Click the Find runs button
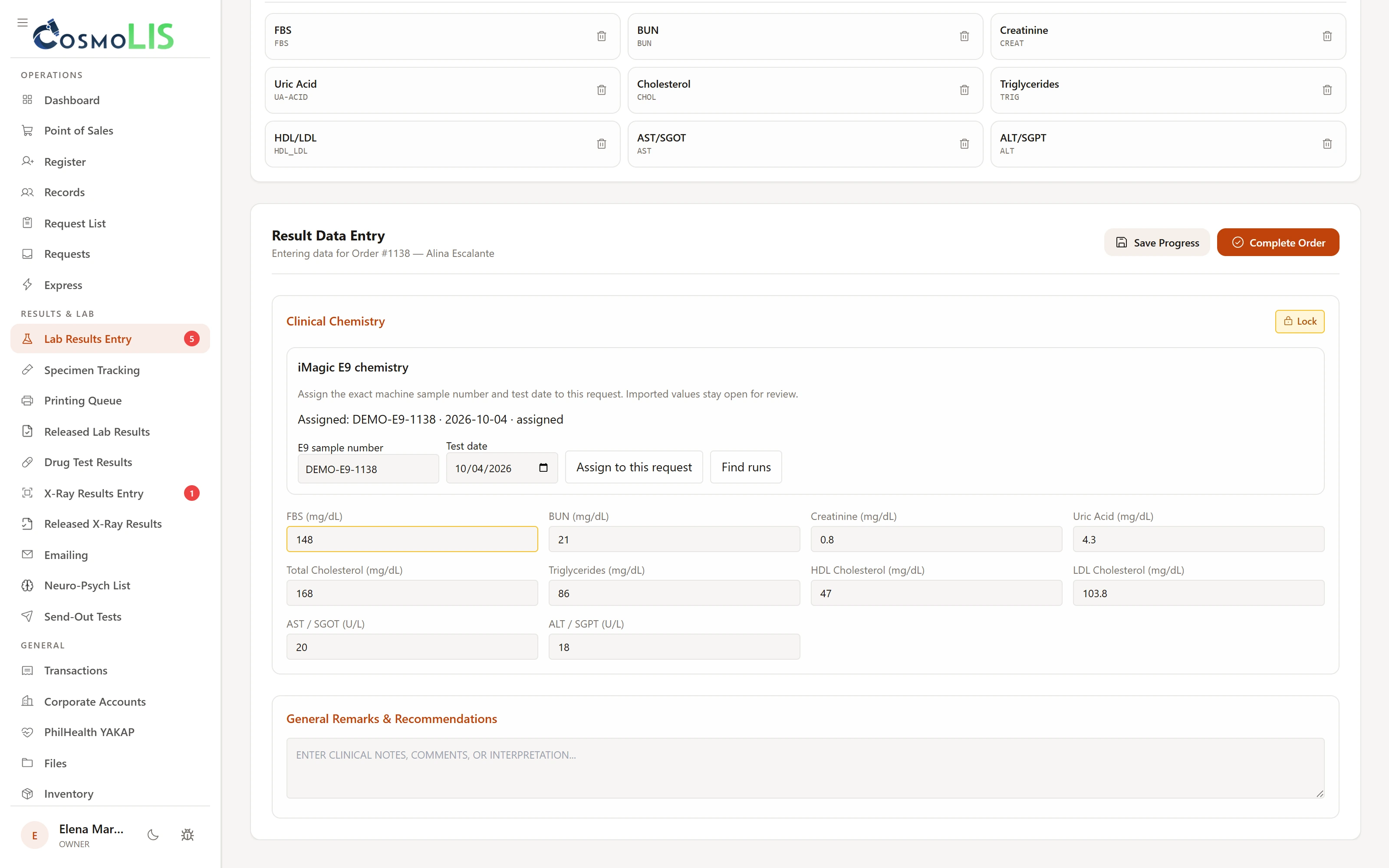The width and height of the screenshot is (1389, 868). point(746,467)
